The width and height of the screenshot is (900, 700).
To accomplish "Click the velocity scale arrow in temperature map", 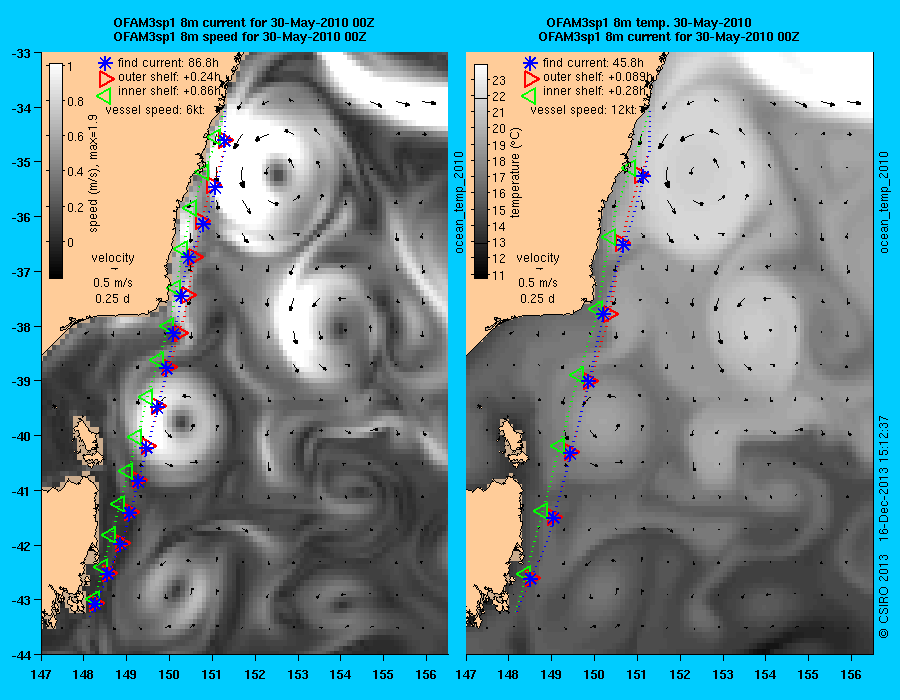I will point(538,269).
